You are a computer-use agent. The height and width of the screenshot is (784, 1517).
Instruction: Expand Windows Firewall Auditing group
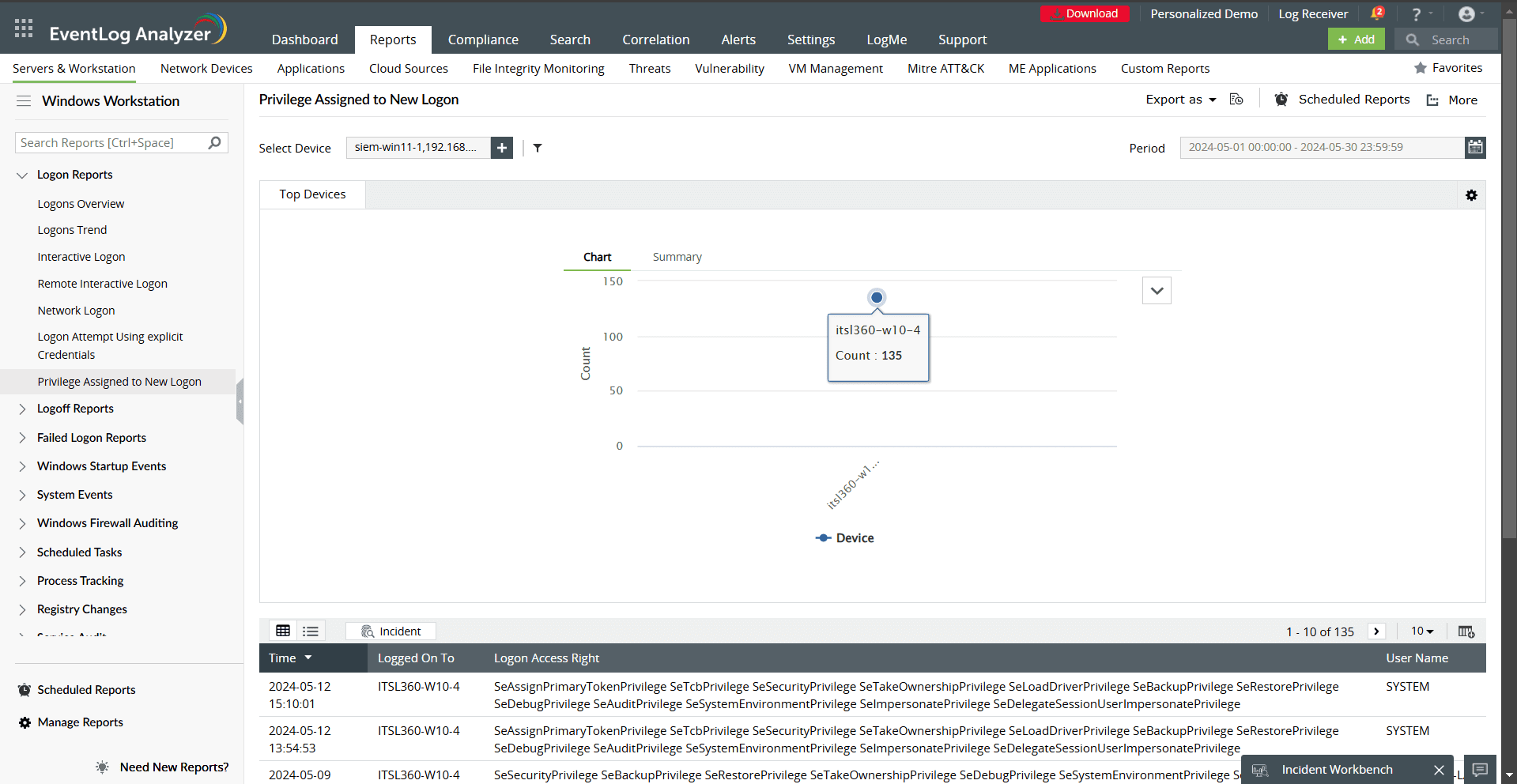coord(22,523)
